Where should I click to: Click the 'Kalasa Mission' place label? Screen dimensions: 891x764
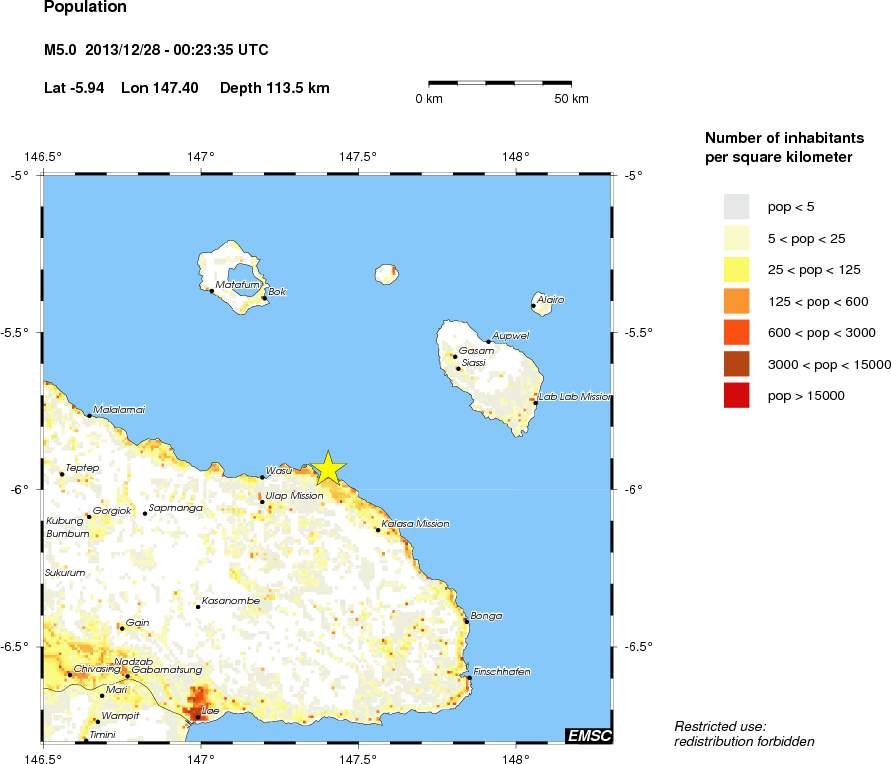[416, 523]
